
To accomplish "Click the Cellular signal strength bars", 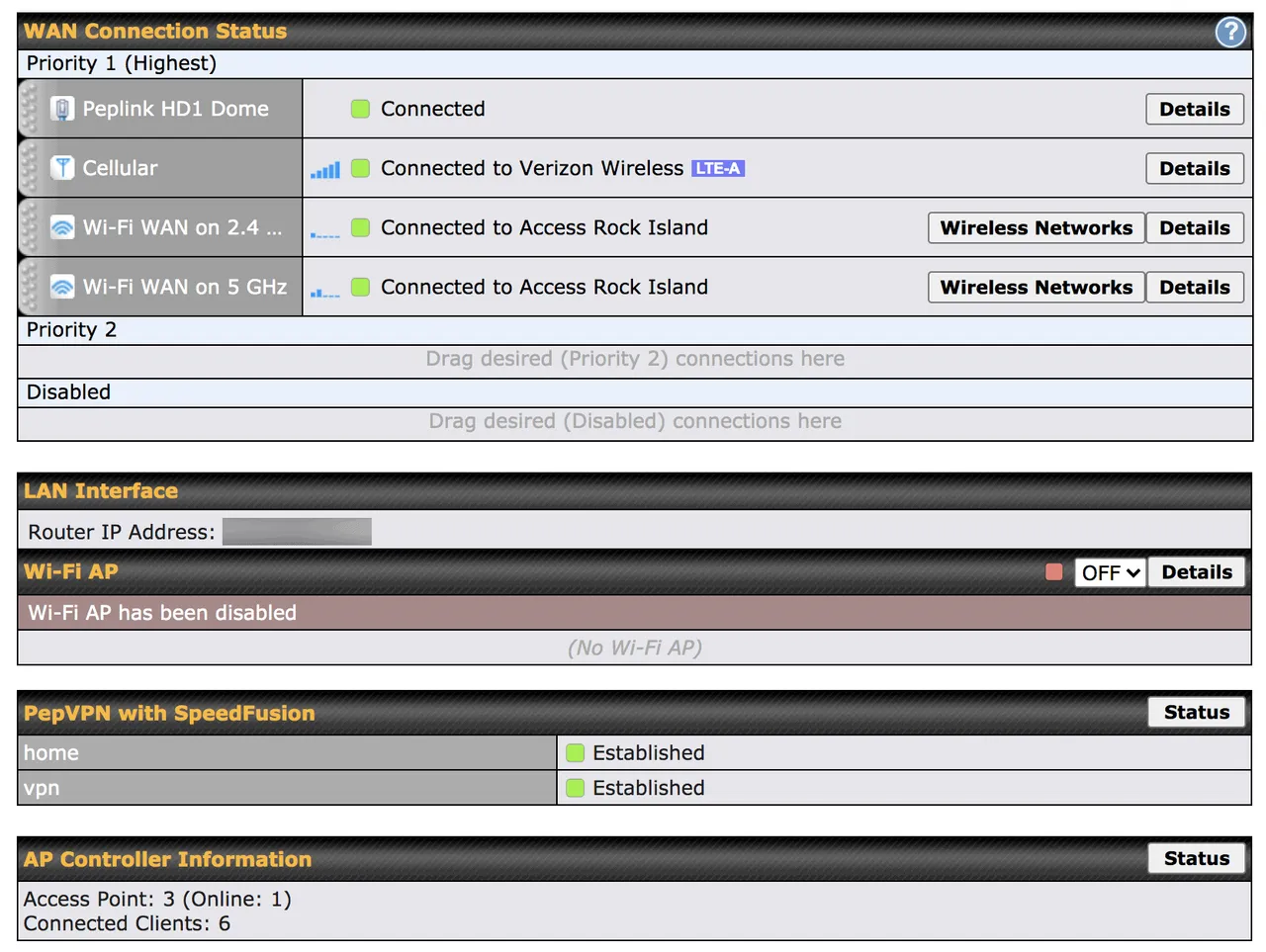I will [x=325, y=170].
